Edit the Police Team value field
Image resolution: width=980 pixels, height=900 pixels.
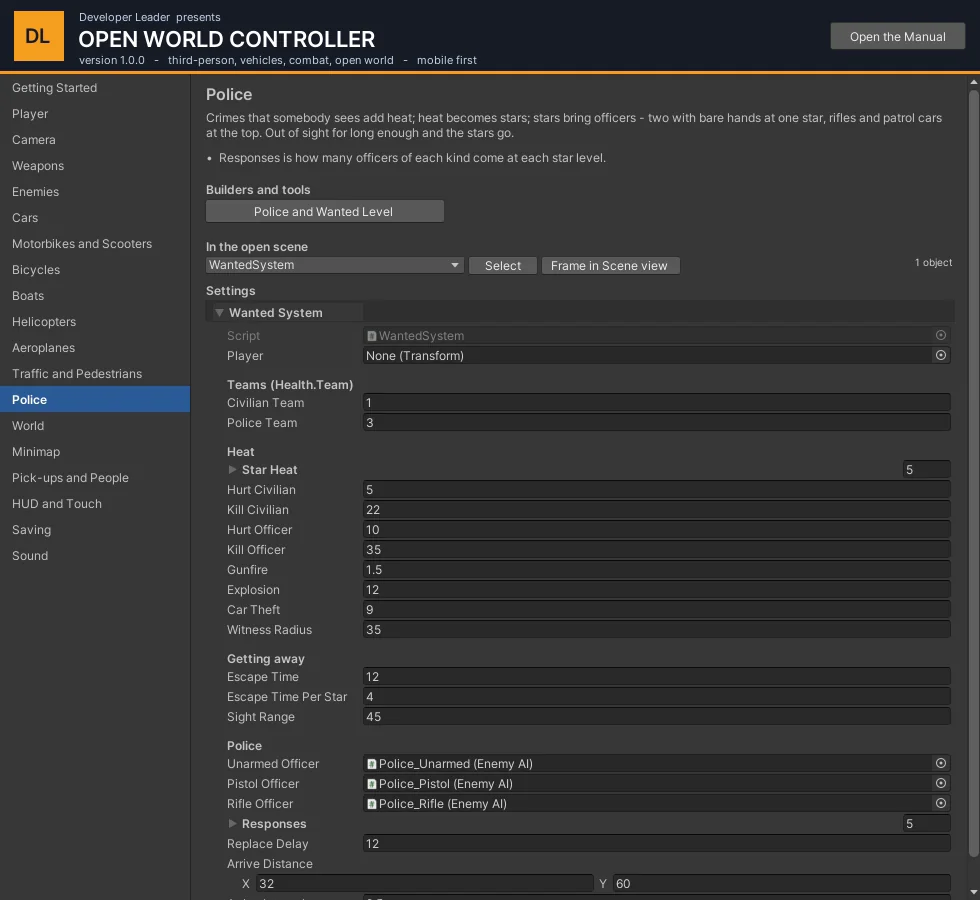click(656, 422)
